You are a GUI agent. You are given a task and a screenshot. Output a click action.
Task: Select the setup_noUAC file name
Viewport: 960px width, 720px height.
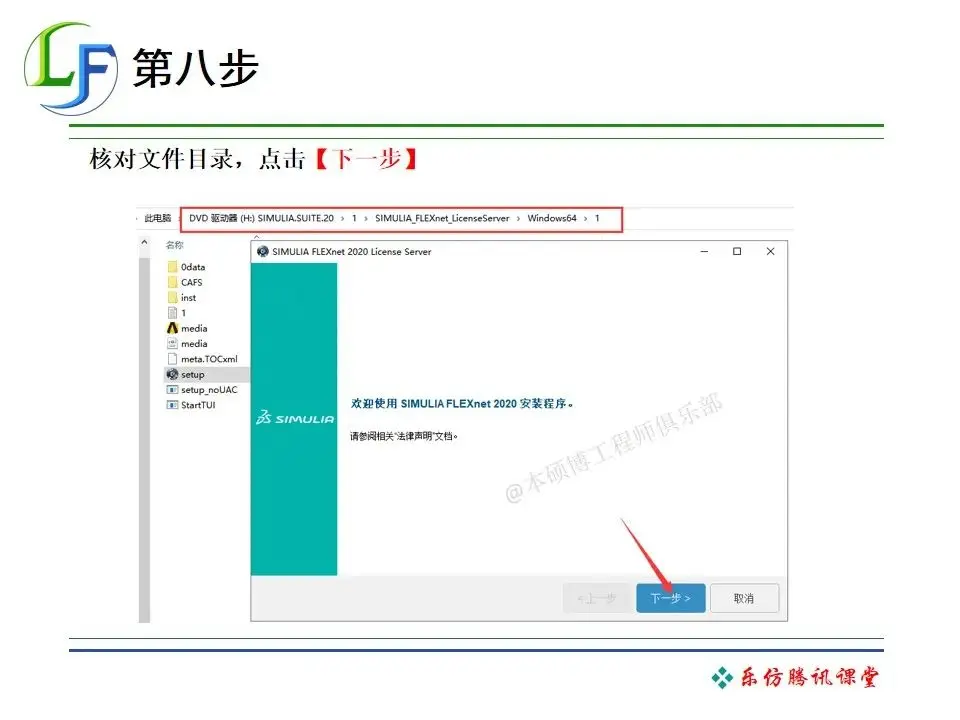pos(209,389)
